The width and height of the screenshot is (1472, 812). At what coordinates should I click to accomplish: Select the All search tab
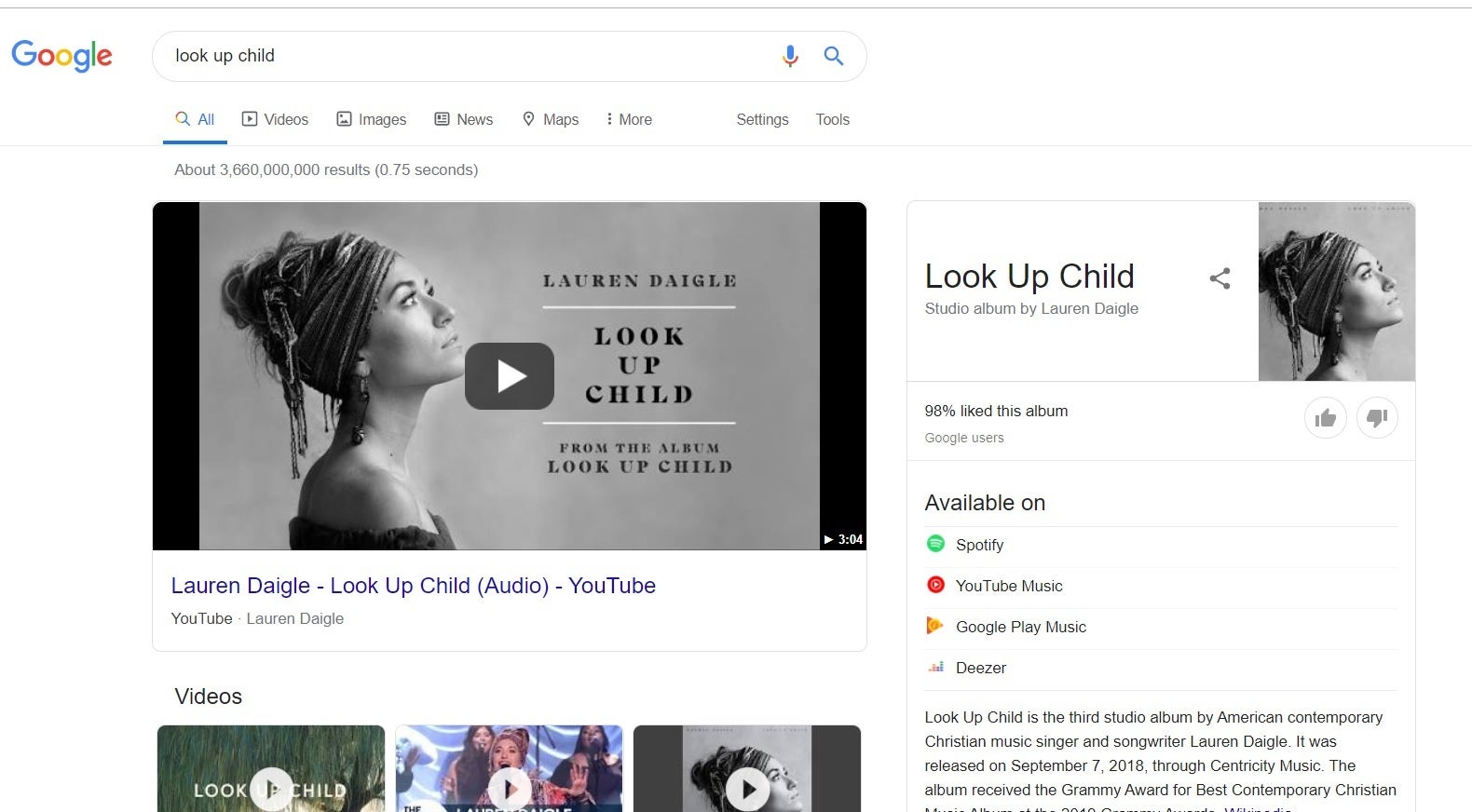[195, 119]
